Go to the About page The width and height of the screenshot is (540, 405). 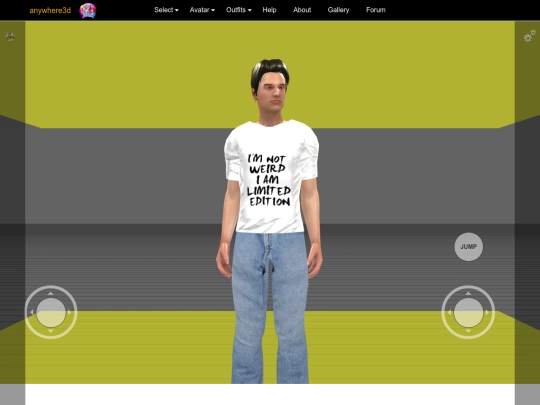click(x=302, y=10)
